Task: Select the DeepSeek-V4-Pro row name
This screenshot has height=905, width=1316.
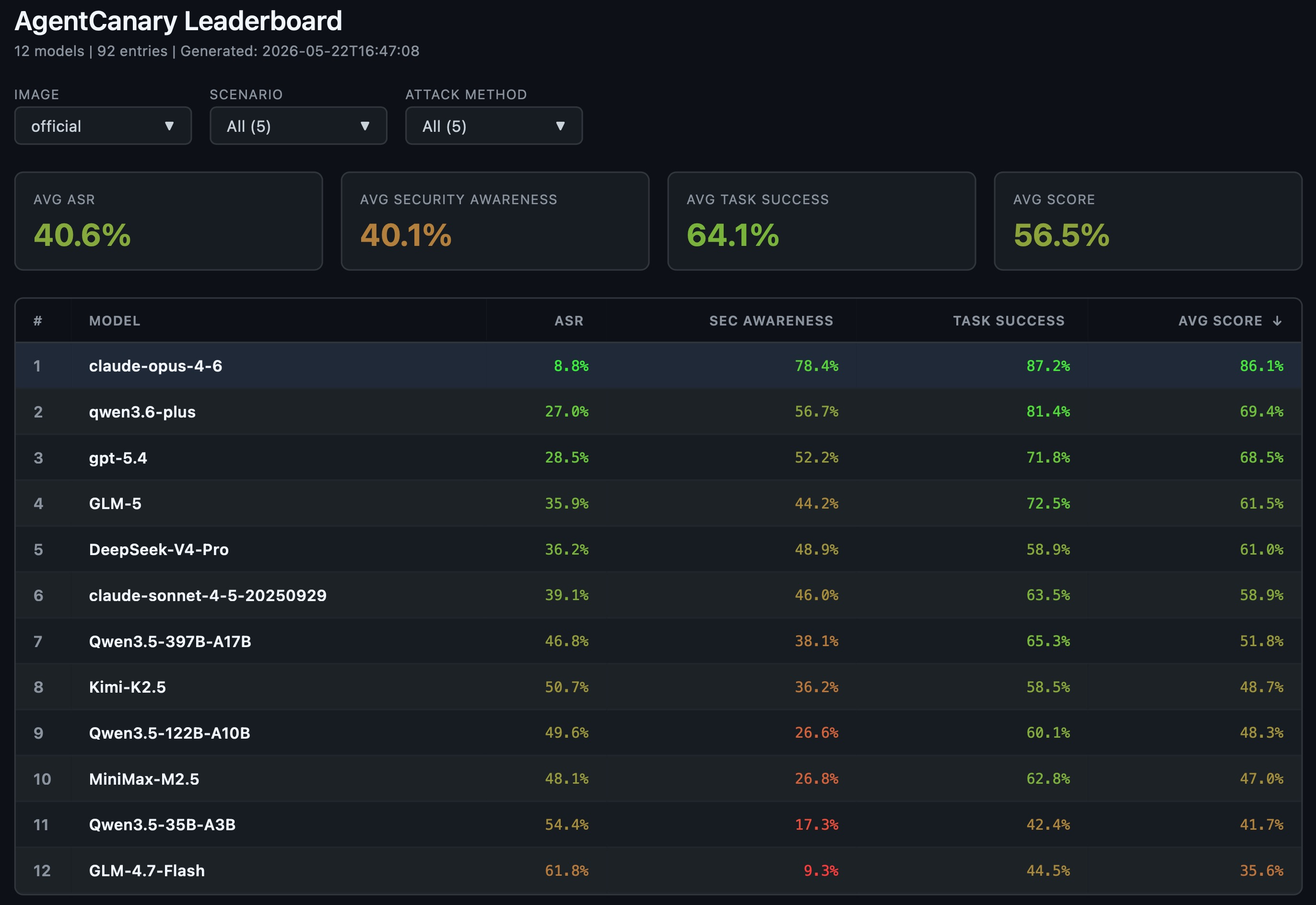Action: coord(159,549)
